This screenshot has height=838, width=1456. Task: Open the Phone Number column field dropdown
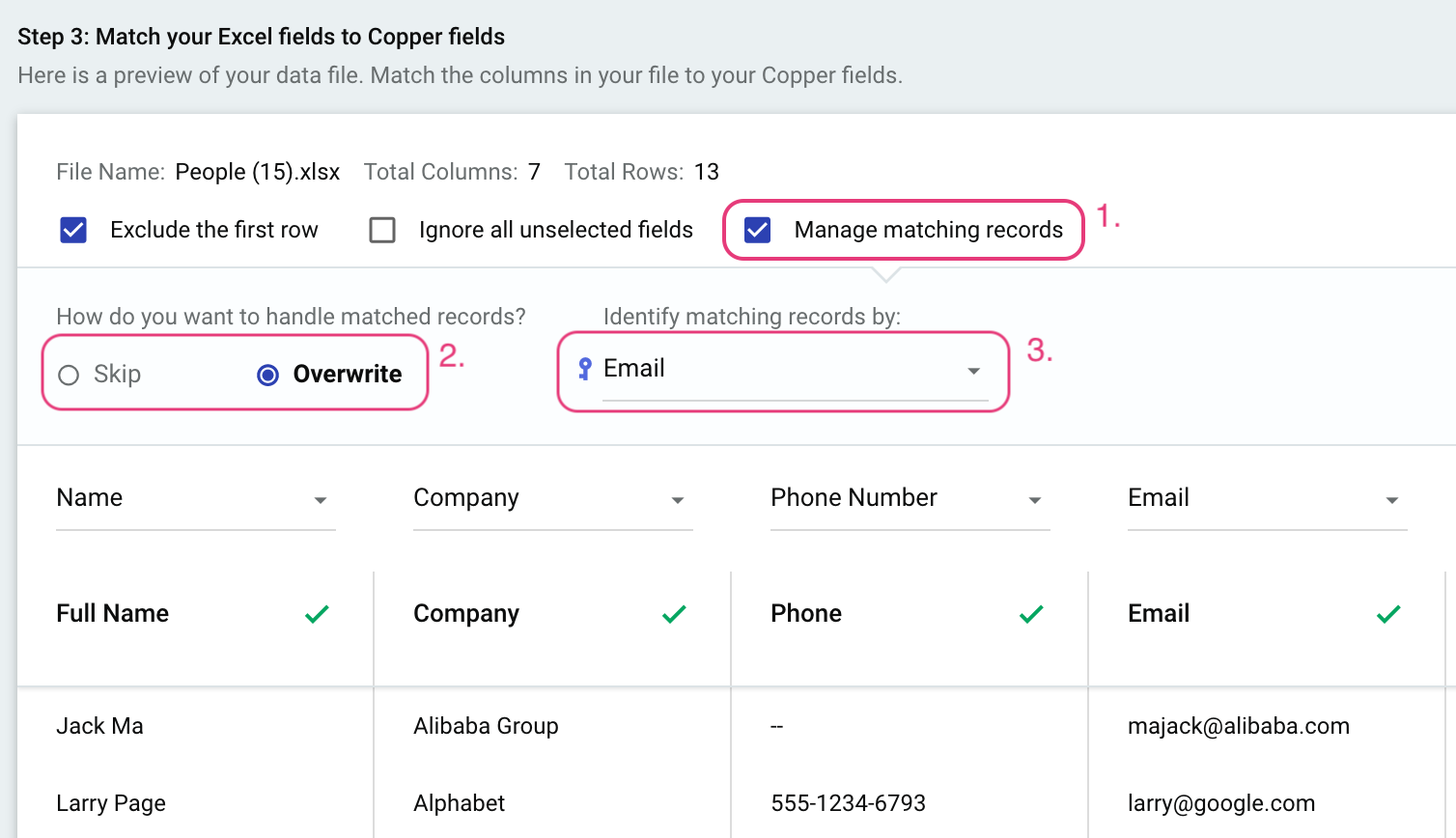coord(910,498)
